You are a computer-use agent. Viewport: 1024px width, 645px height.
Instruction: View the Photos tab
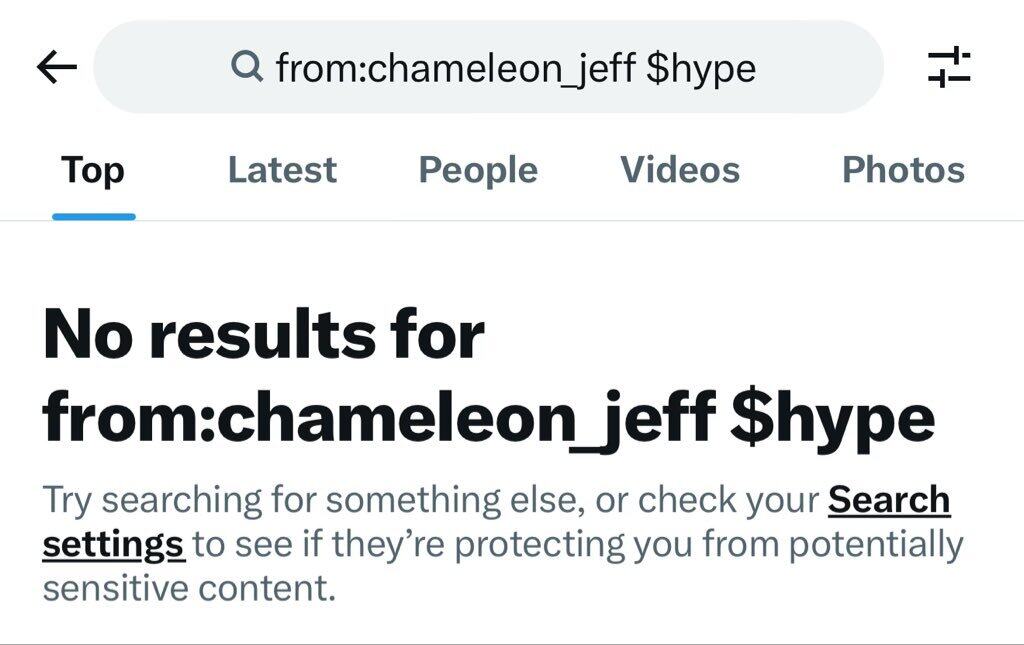click(903, 170)
